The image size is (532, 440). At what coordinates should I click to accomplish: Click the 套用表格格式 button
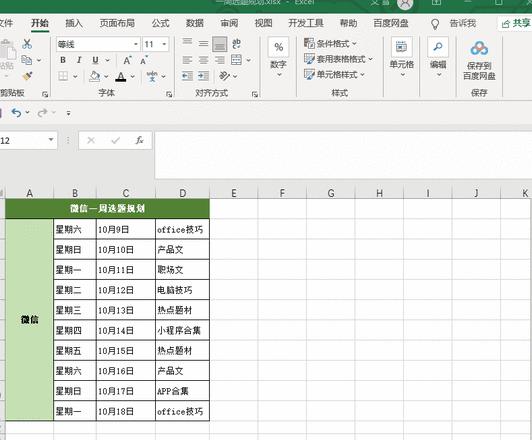coord(339,59)
